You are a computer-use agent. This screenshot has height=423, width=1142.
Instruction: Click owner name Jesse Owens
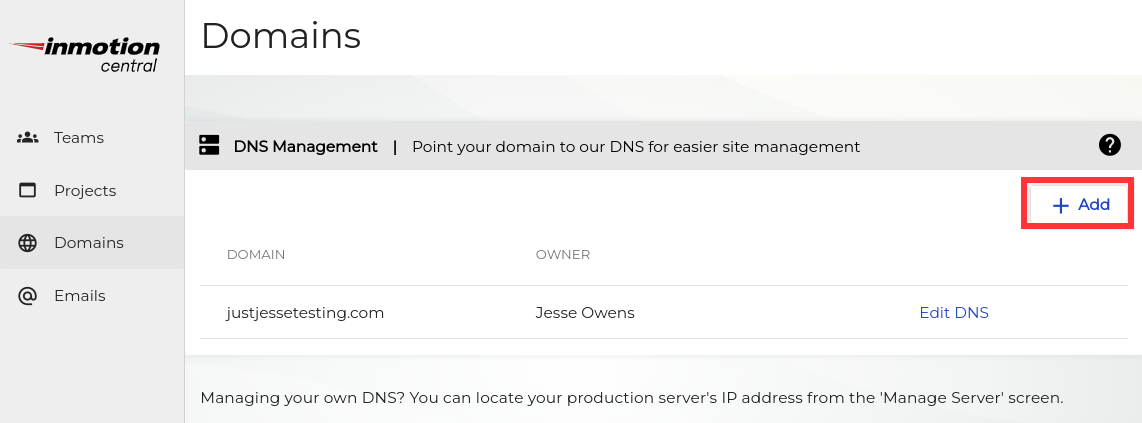pyautogui.click(x=585, y=313)
